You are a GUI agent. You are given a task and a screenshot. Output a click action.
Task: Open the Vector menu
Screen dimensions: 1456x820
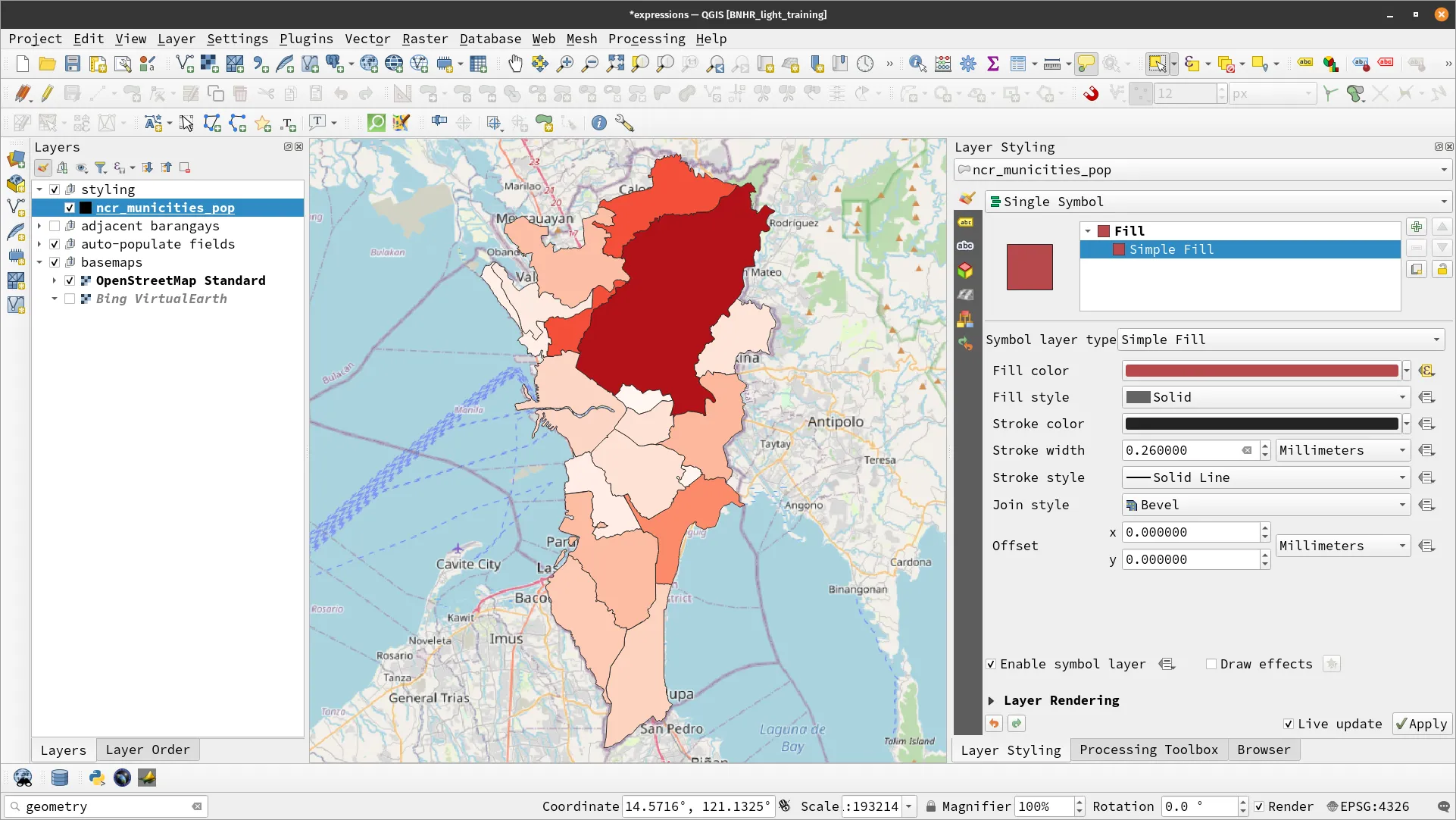click(368, 39)
